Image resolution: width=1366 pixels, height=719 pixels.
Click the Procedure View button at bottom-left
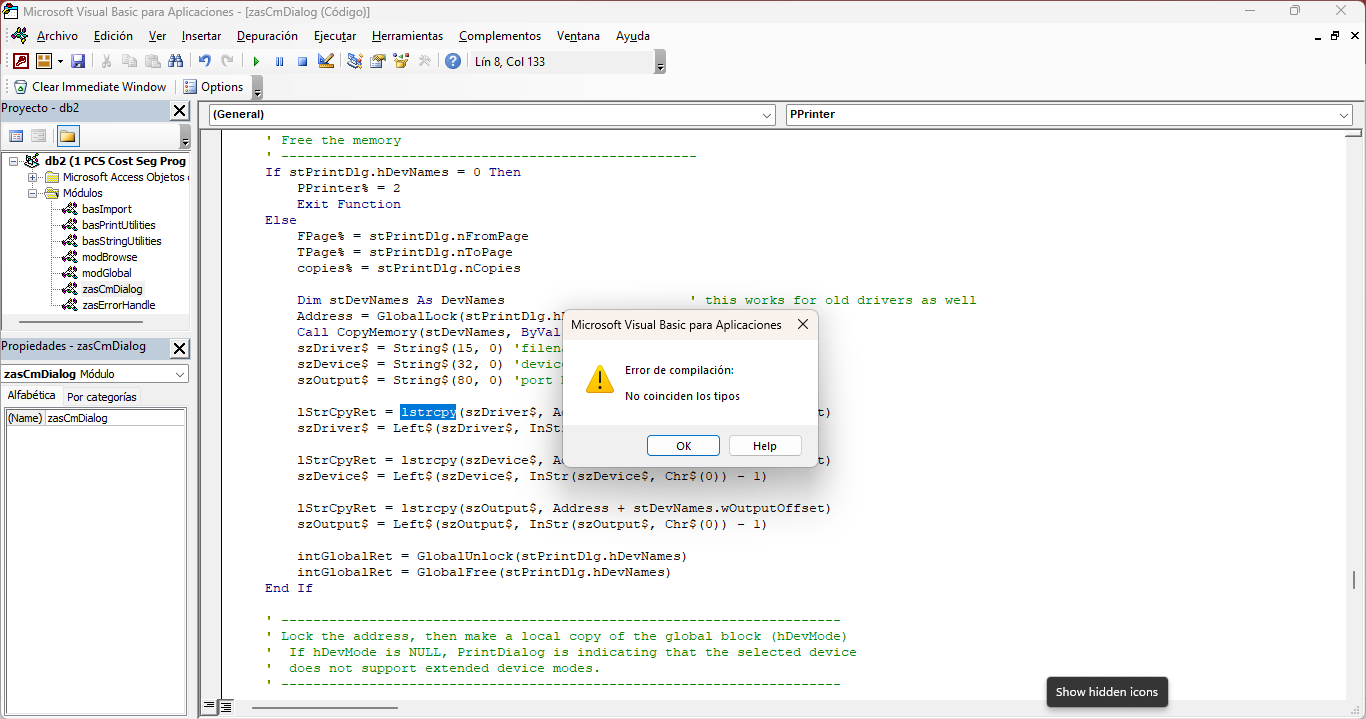pos(209,707)
